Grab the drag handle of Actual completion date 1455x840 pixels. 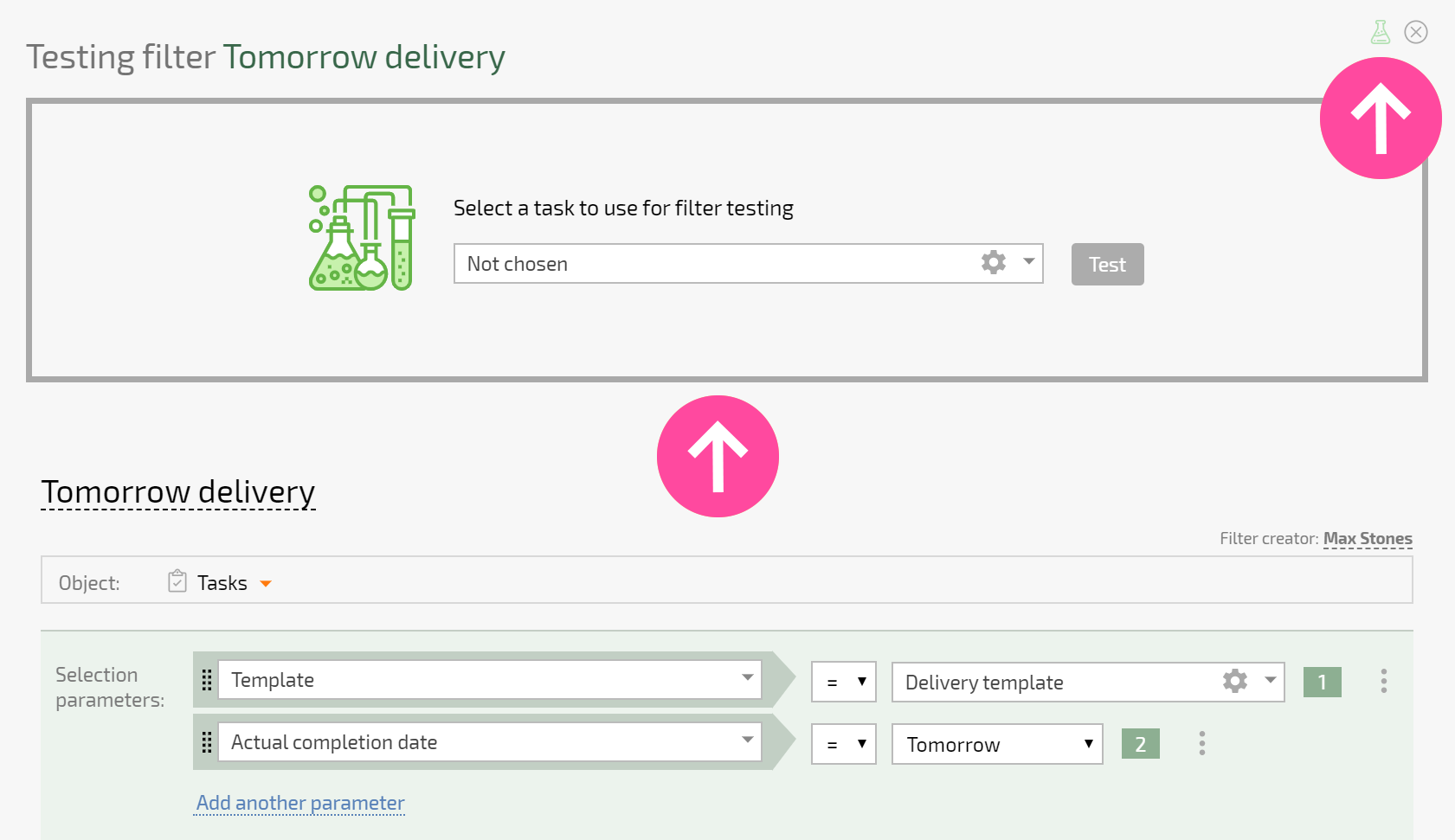click(207, 742)
